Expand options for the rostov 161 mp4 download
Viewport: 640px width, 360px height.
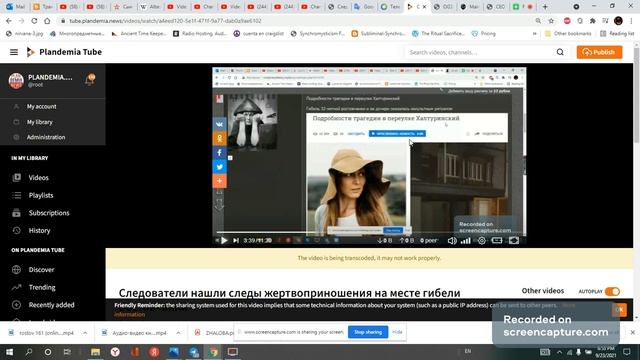click(x=85, y=333)
